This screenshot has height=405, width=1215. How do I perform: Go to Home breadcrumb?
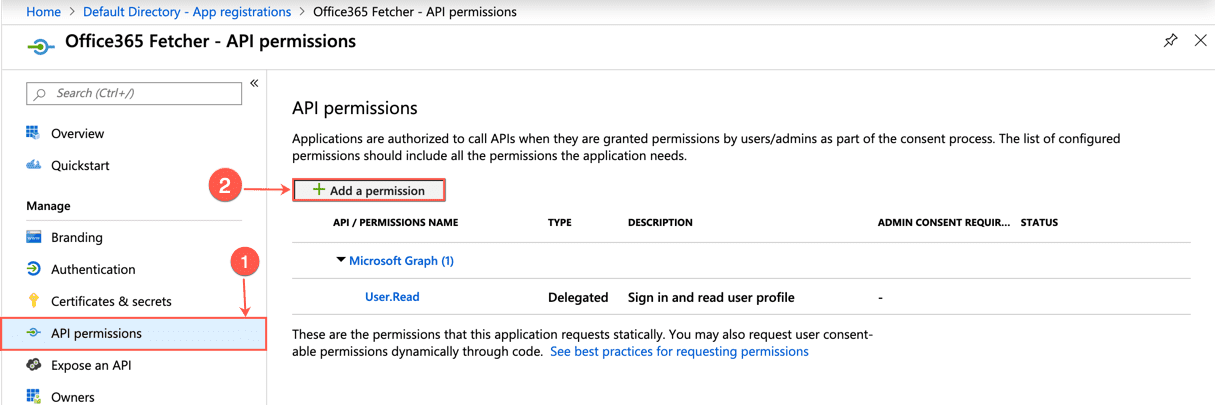click(43, 12)
